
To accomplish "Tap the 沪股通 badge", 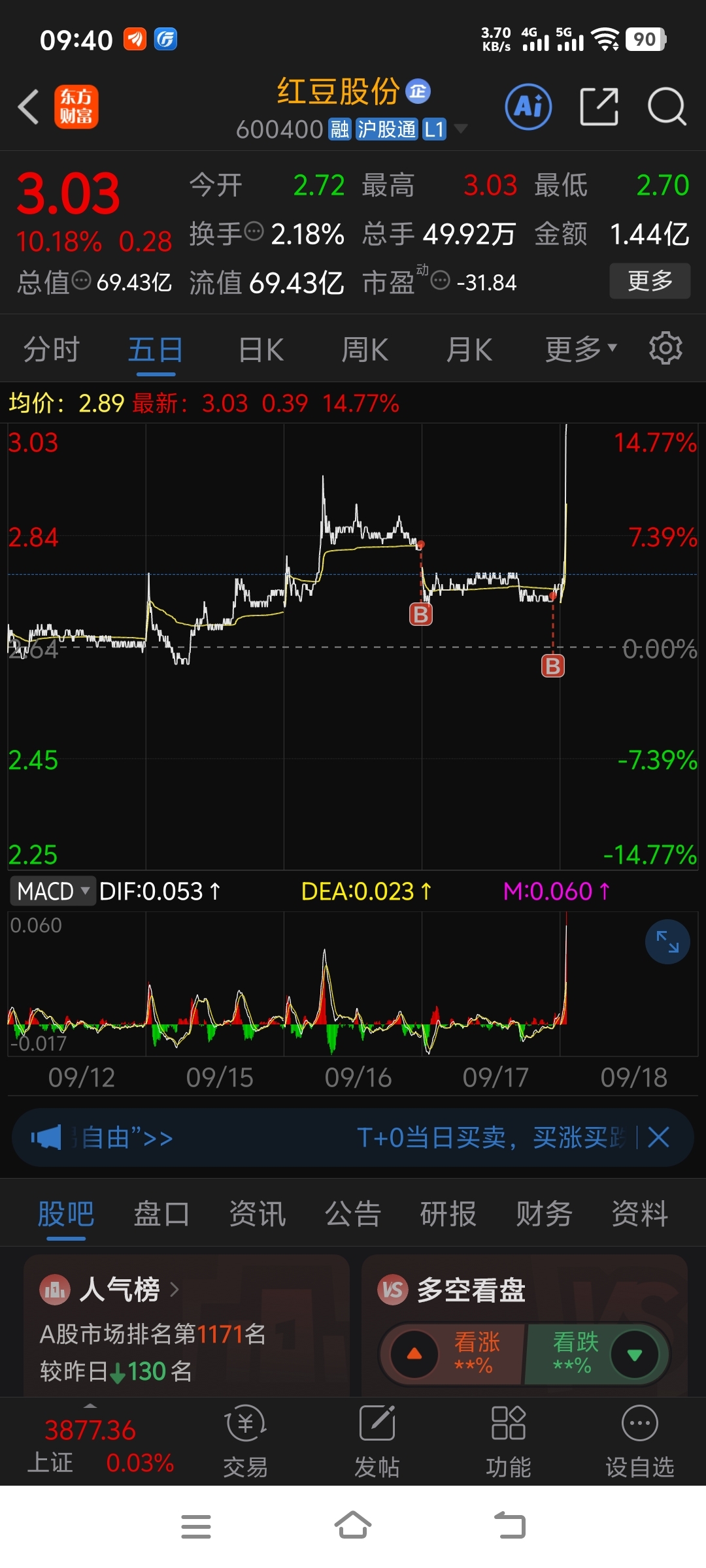I will click(x=386, y=129).
